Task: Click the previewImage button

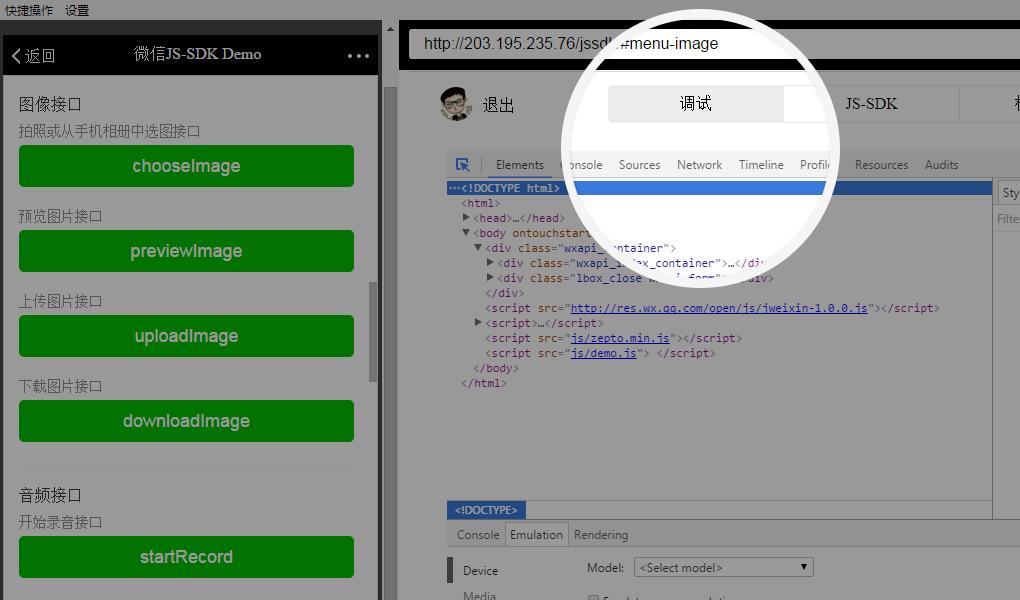Action: 186,251
